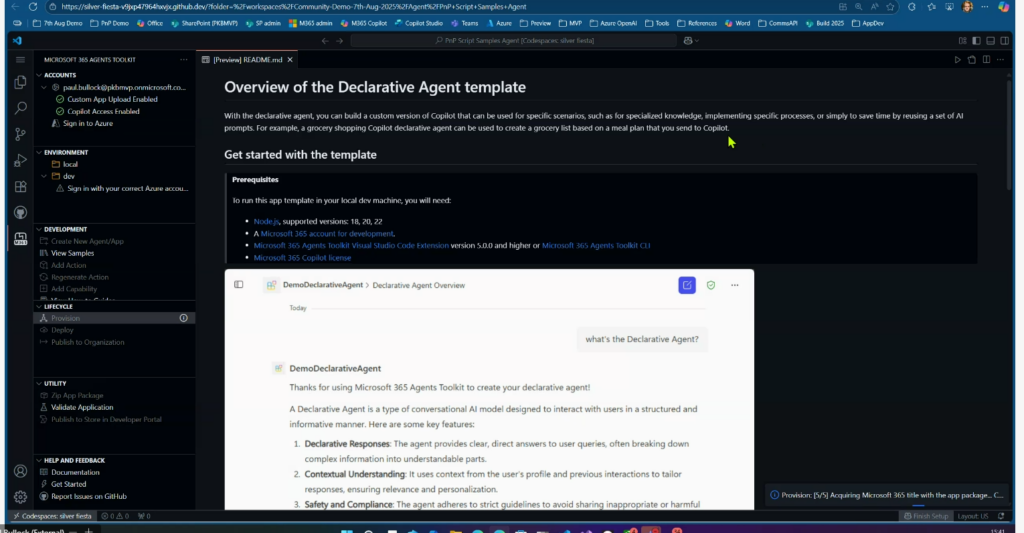Image resolution: width=1024 pixels, height=533 pixels.
Task: Refresh the browser page
Action: click(x=33, y=7)
